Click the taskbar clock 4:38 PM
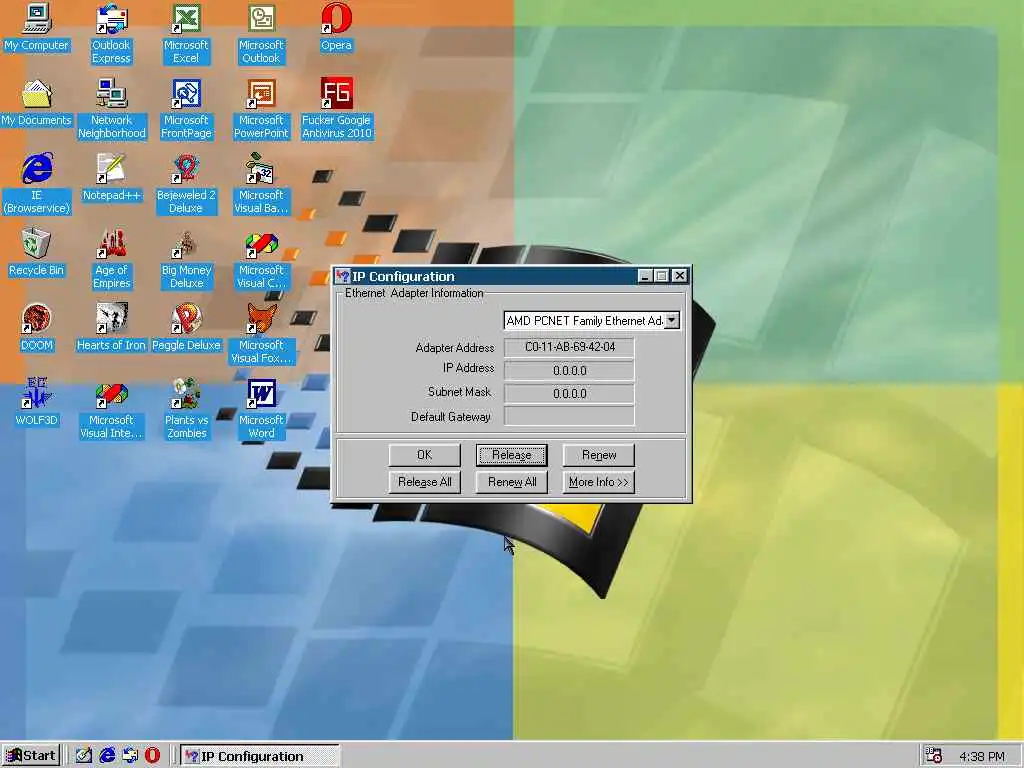This screenshot has height=768, width=1024. tap(982, 756)
